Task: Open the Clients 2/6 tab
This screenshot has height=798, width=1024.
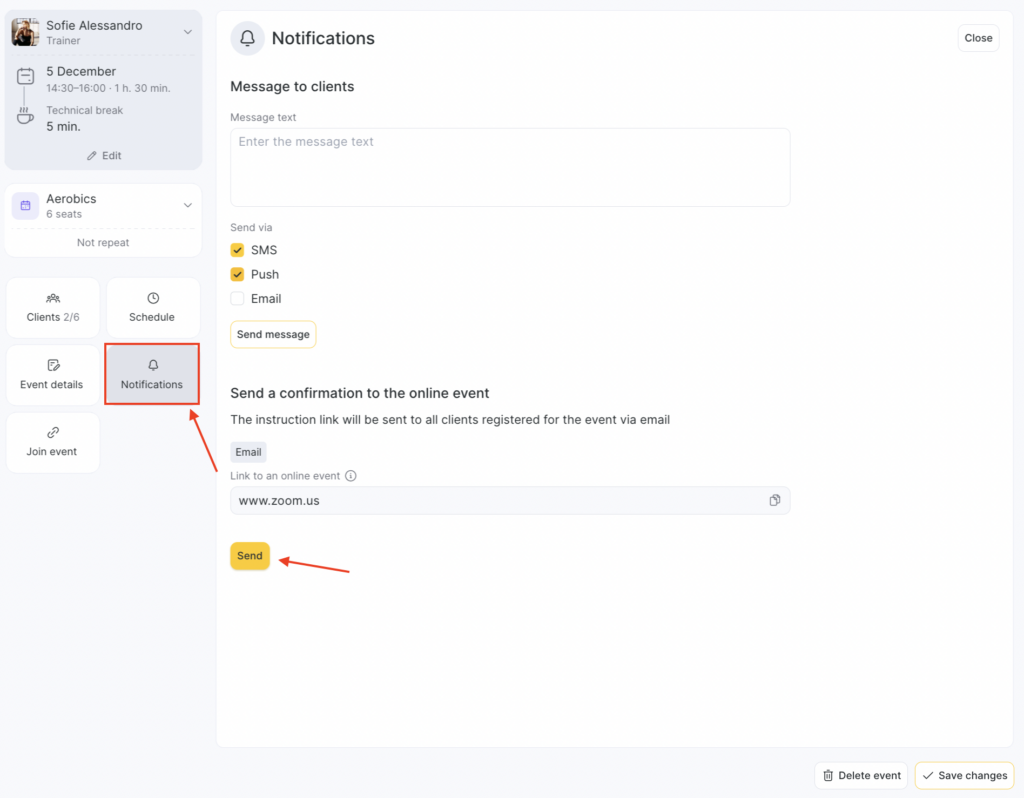Action: click(53, 308)
